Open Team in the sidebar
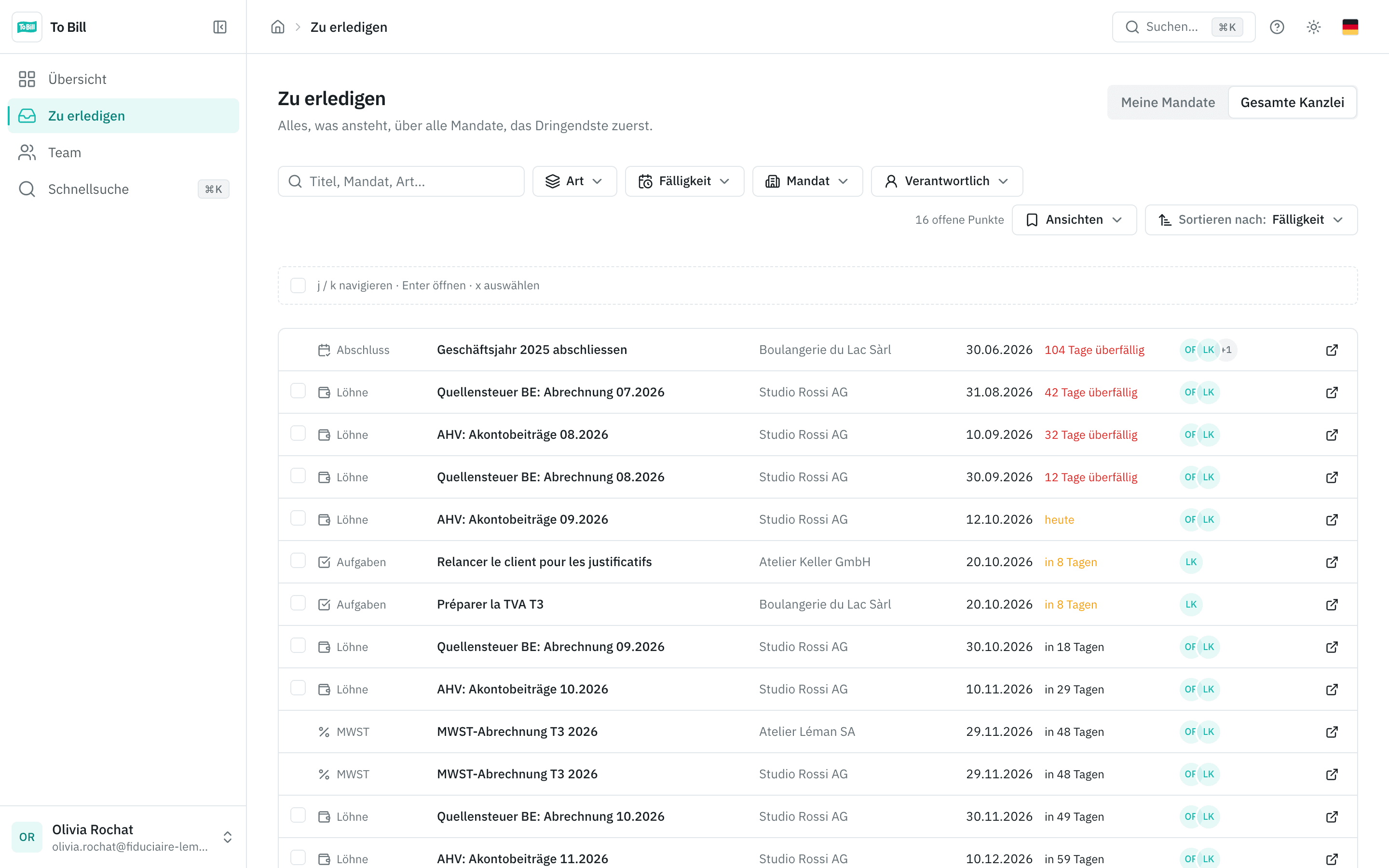This screenshot has width=1389, height=868. pyautogui.click(x=123, y=153)
